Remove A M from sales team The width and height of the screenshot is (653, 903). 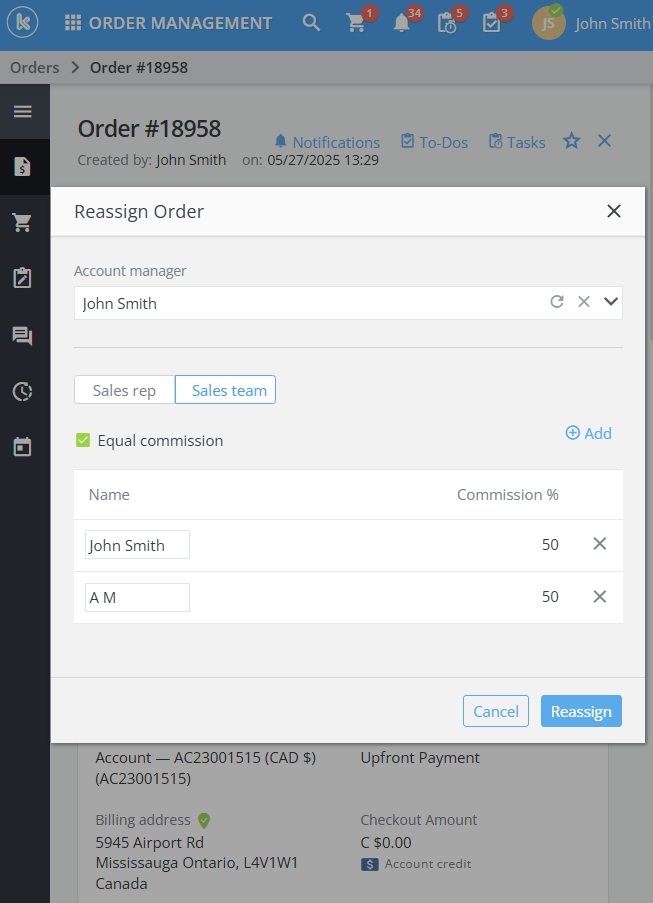(600, 596)
